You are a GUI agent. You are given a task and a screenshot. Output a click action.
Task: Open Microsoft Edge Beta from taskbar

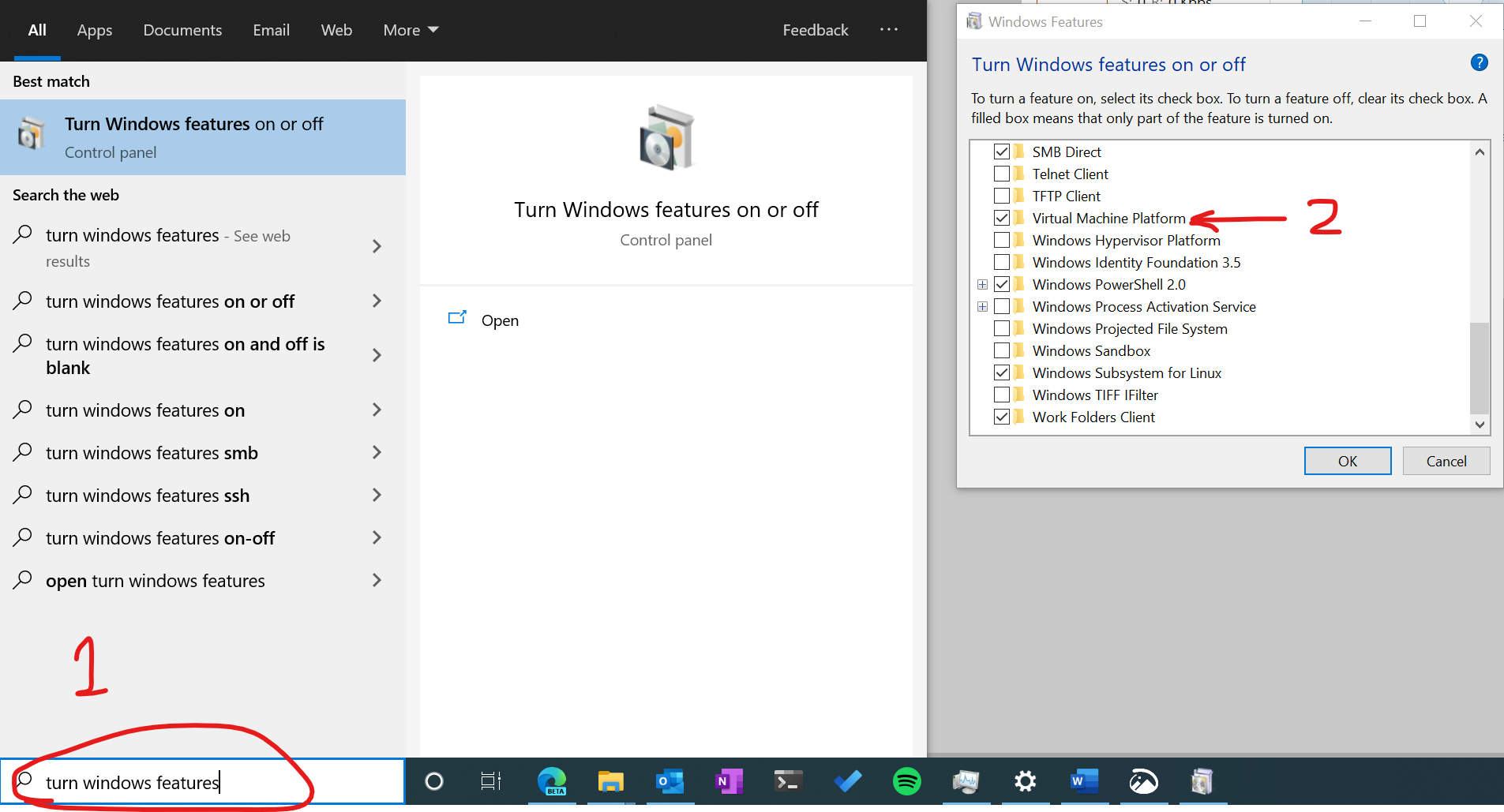(x=552, y=782)
